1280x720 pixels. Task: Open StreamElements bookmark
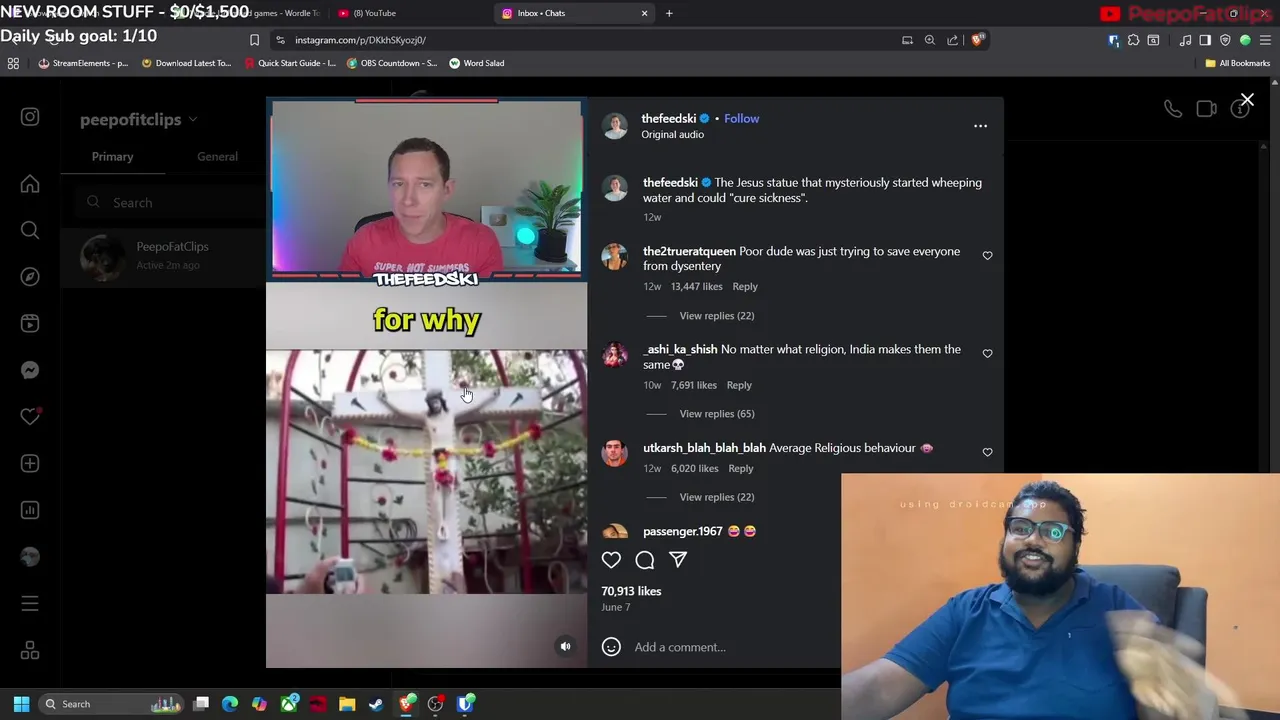tap(83, 63)
